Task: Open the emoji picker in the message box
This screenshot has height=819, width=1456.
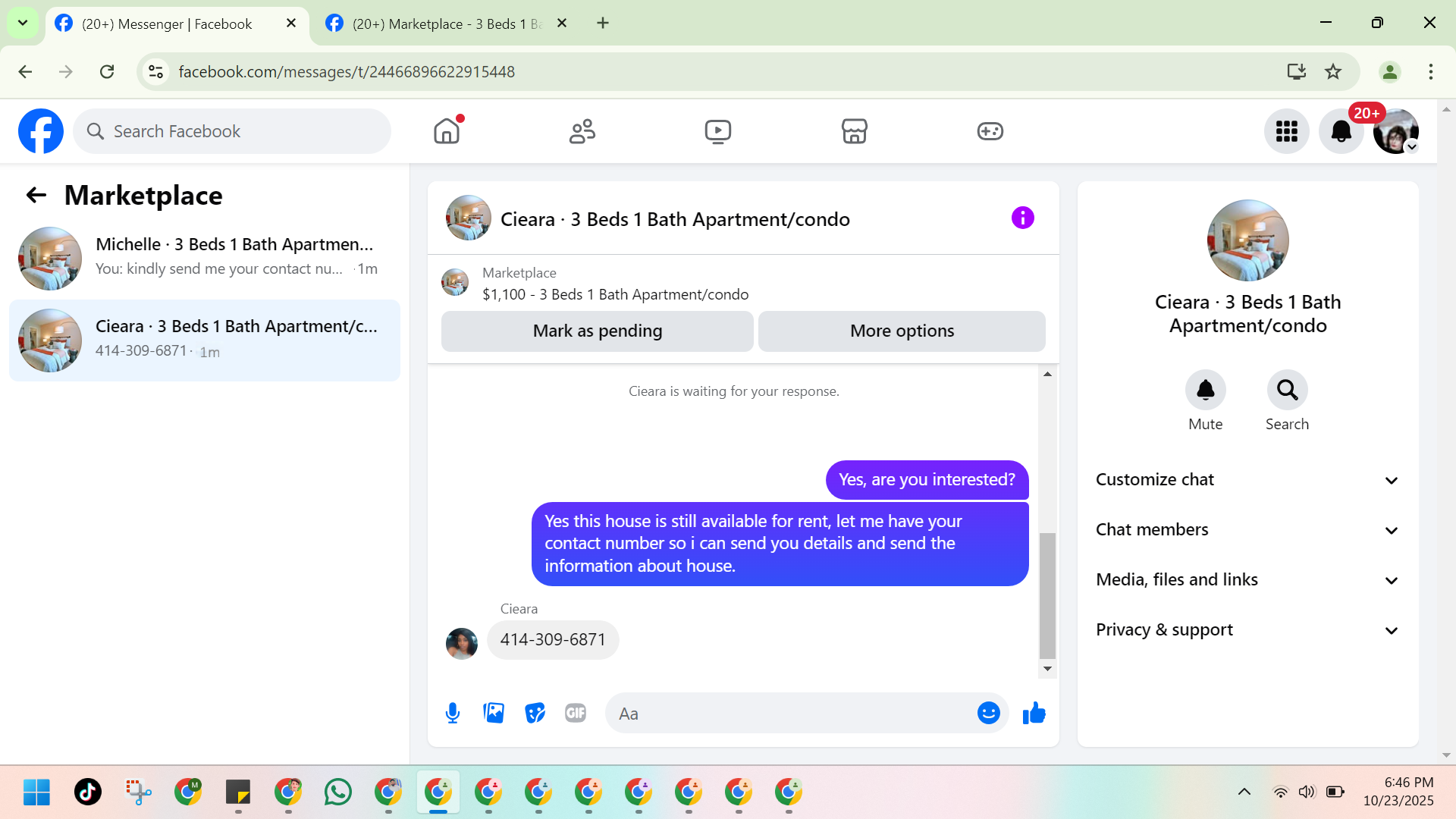Action: click(x=988, y=713)
